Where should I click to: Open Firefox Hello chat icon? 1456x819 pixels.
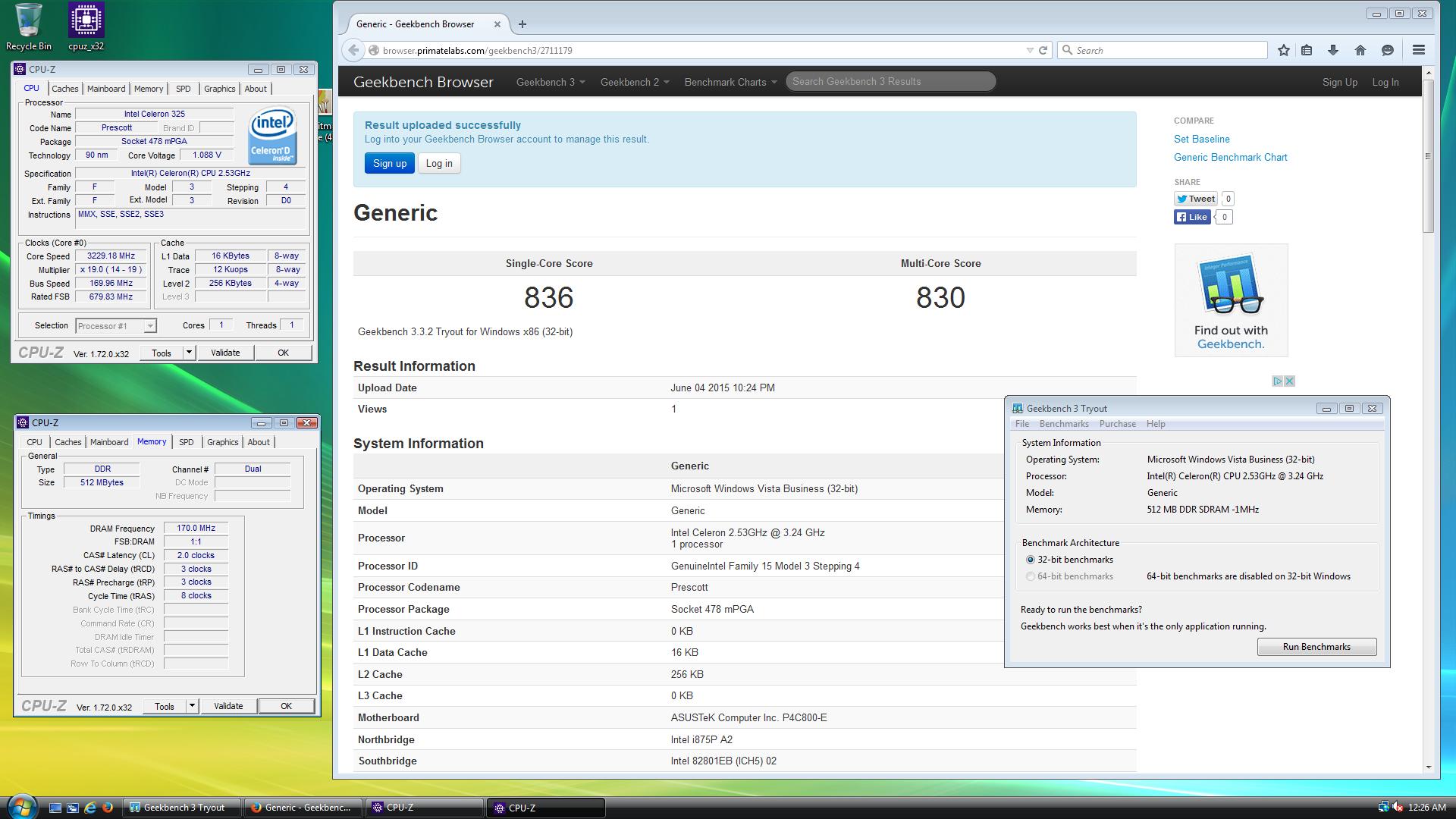click(x=1387, y=50)
